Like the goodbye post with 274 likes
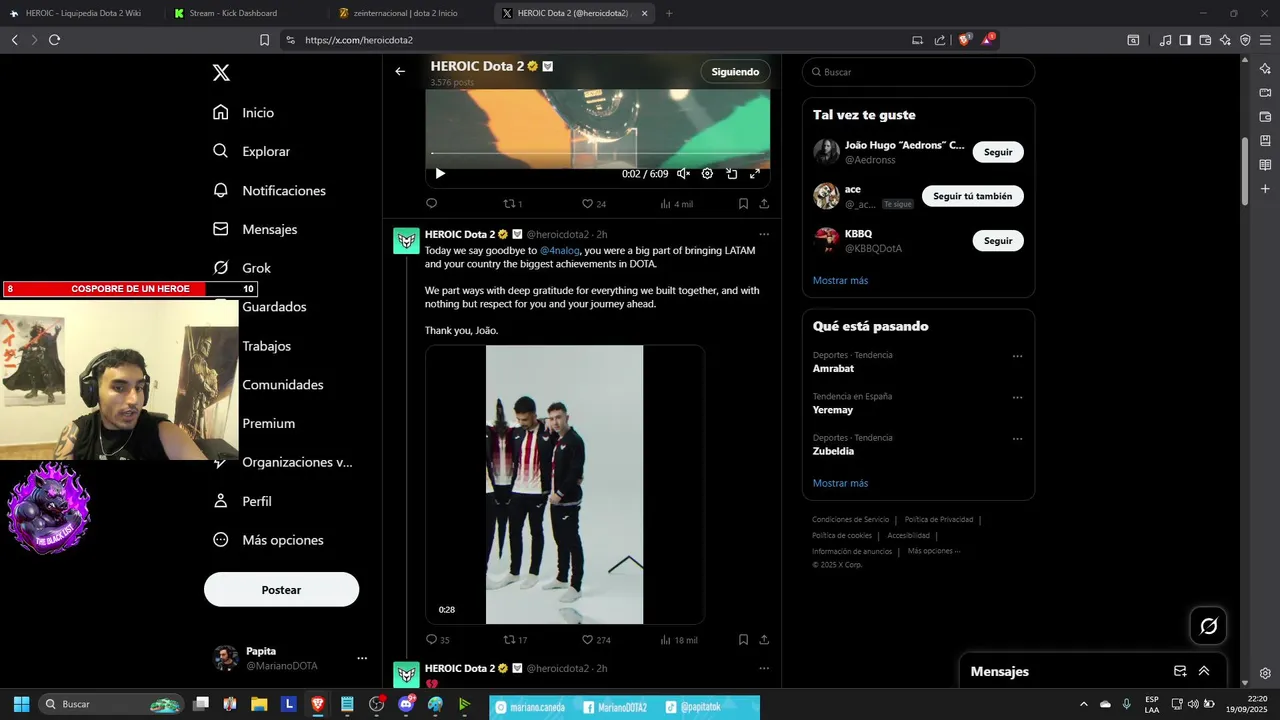 (x=596, y=640)
